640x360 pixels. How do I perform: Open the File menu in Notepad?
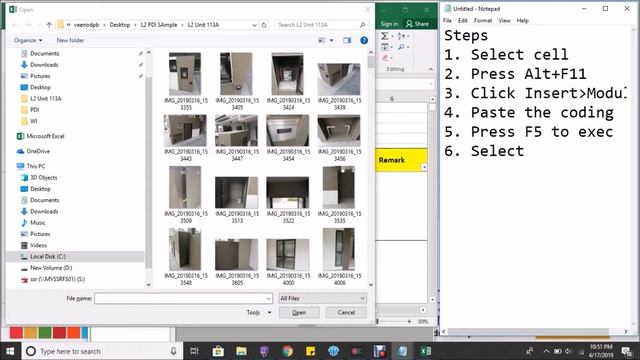pos(447,20)
